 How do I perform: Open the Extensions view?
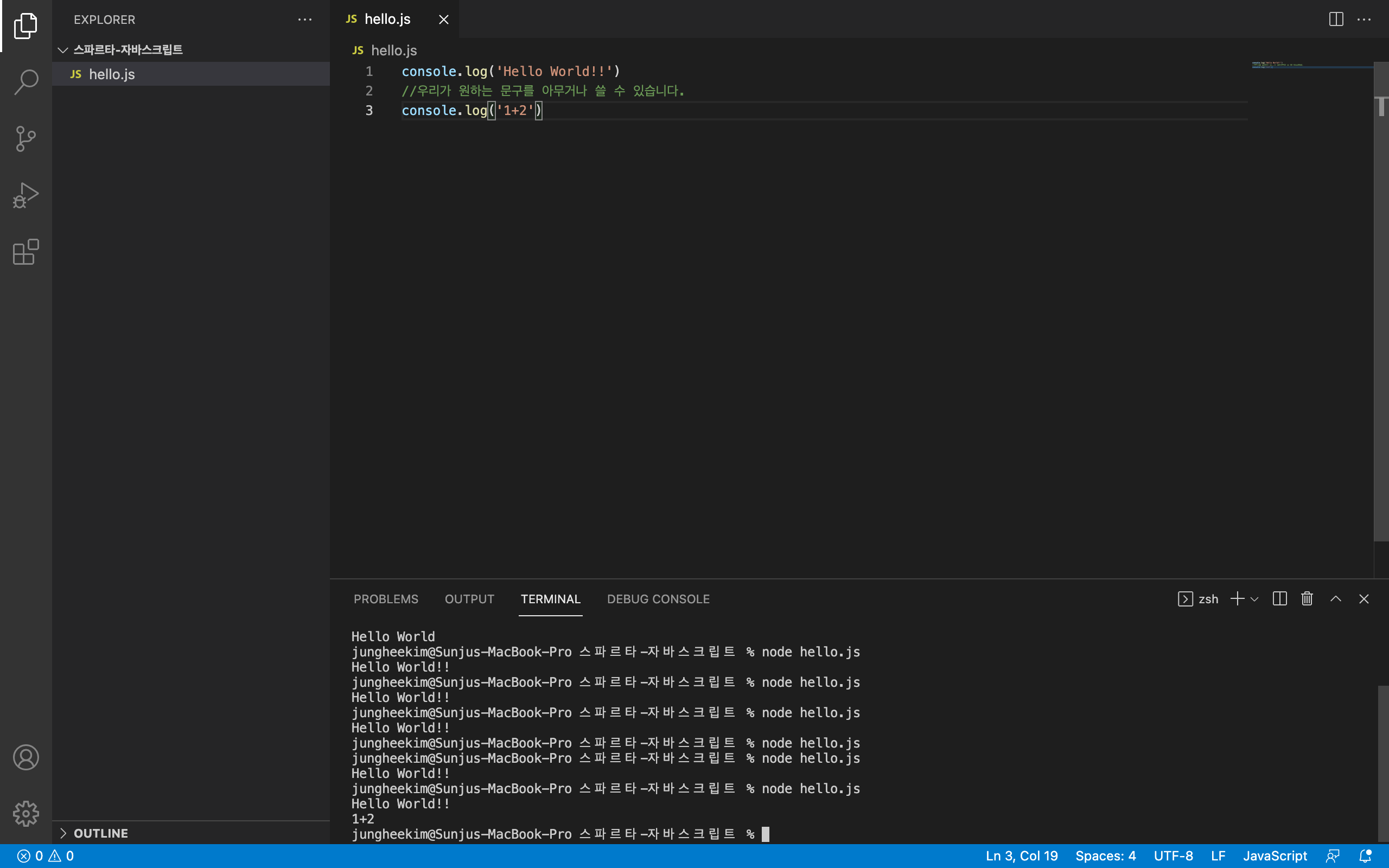point(26,252)
